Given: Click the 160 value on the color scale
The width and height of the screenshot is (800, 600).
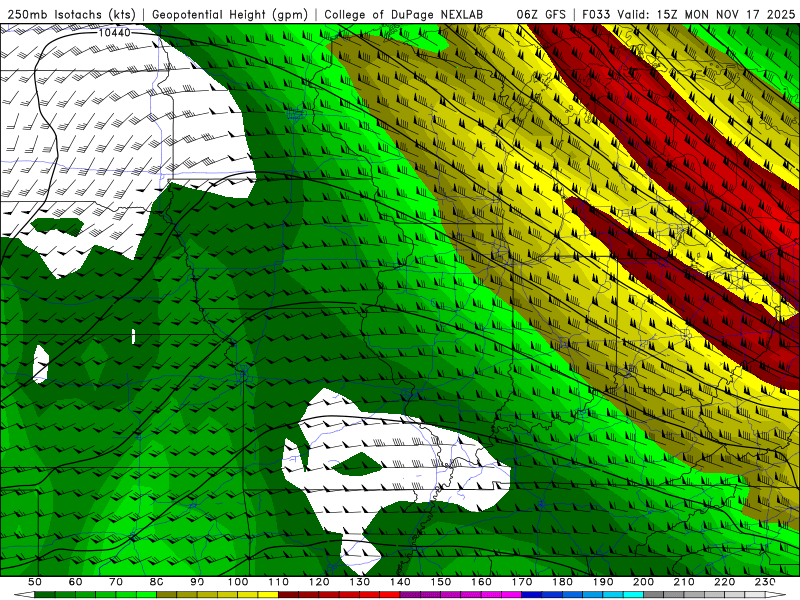Looking at the screenshot, I should point(481,582).
